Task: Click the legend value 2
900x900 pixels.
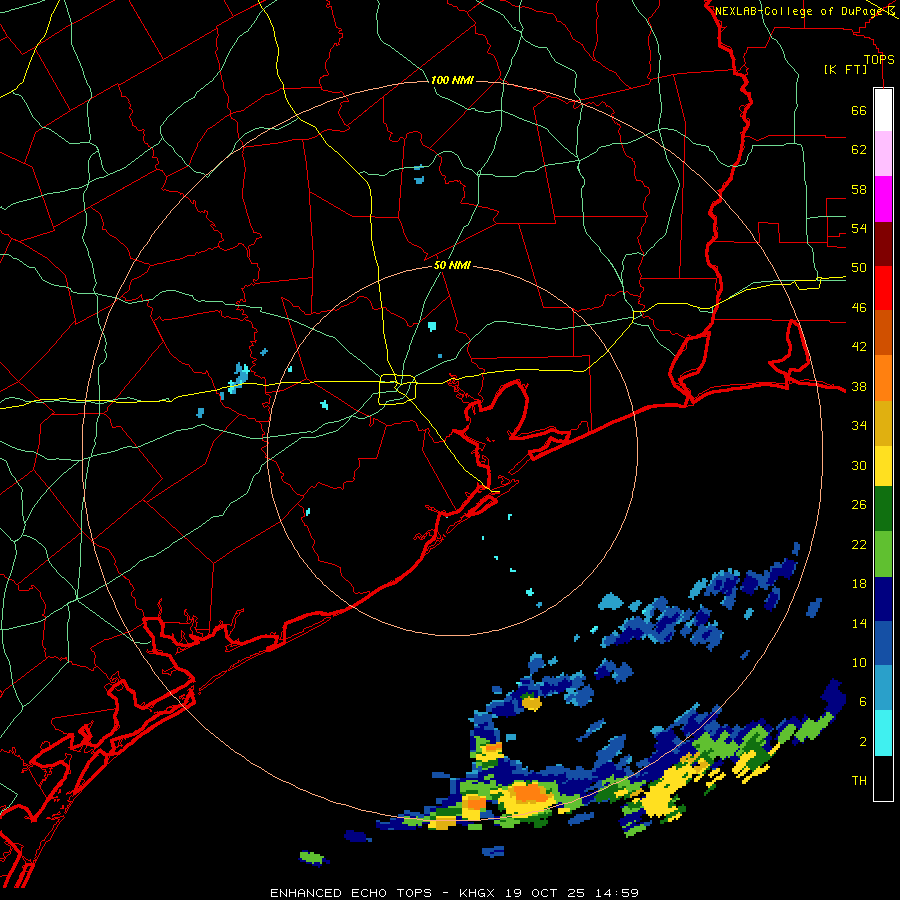Action: (863, 741)
